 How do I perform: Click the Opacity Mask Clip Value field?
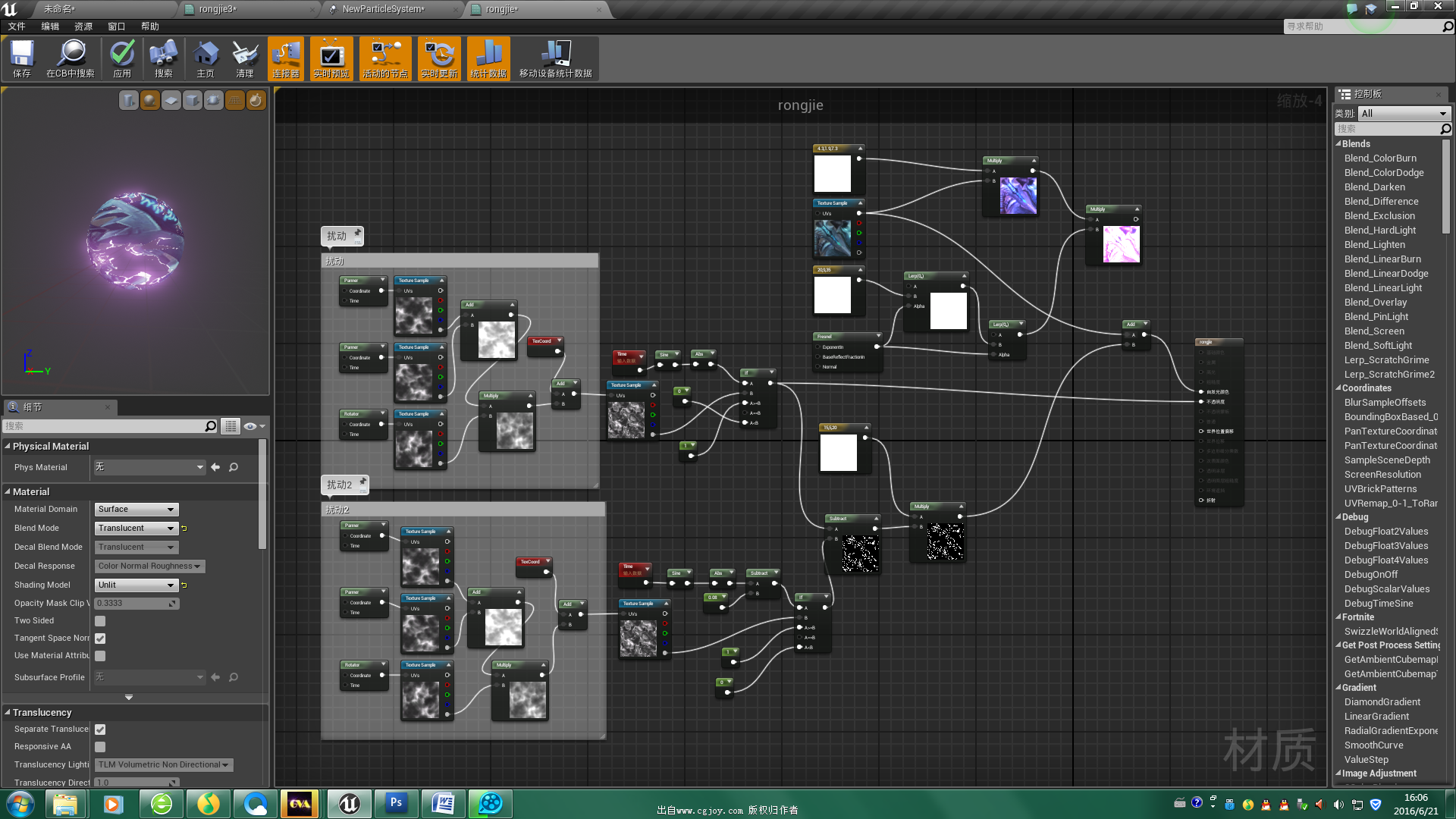coord(137,604)
